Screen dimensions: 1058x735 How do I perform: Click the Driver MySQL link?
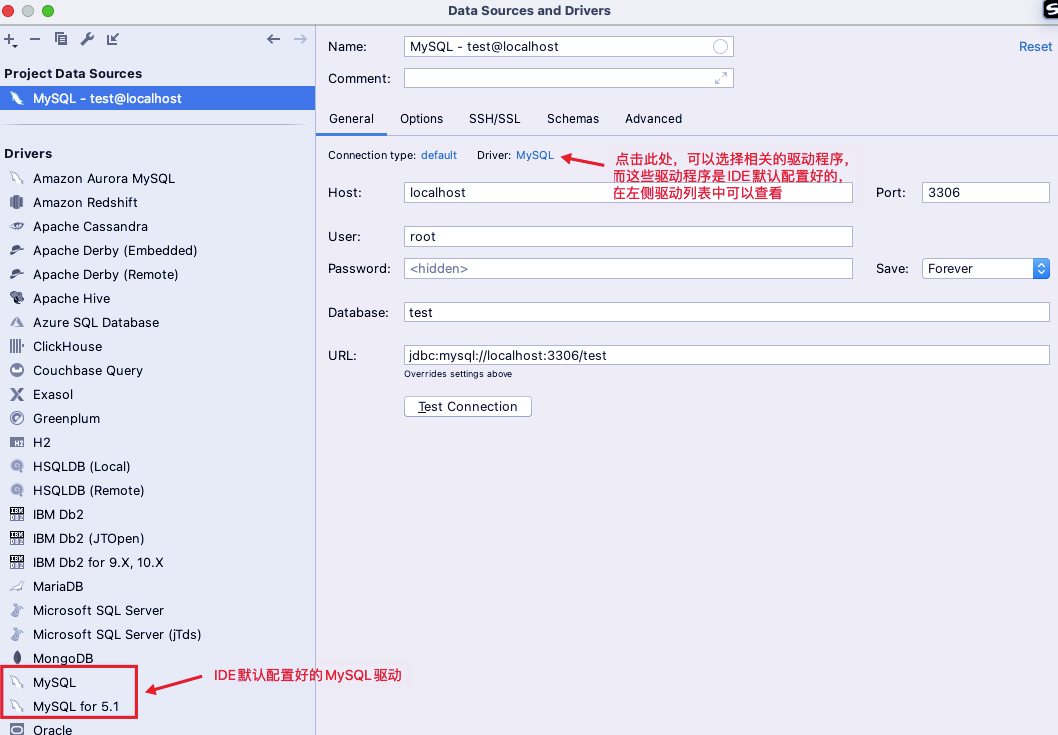tap(534, 155)
